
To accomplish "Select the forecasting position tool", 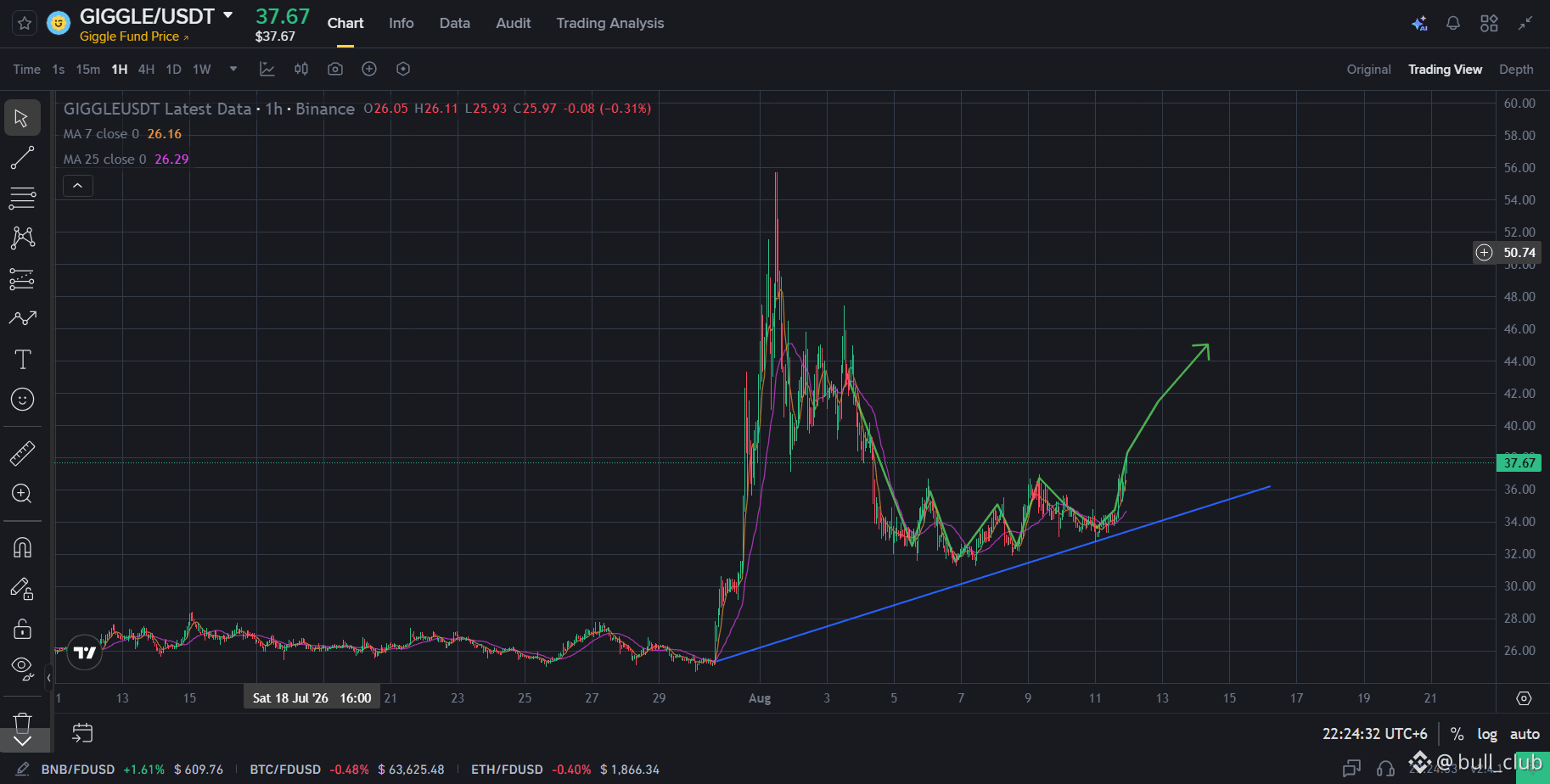I will (22, 278).
